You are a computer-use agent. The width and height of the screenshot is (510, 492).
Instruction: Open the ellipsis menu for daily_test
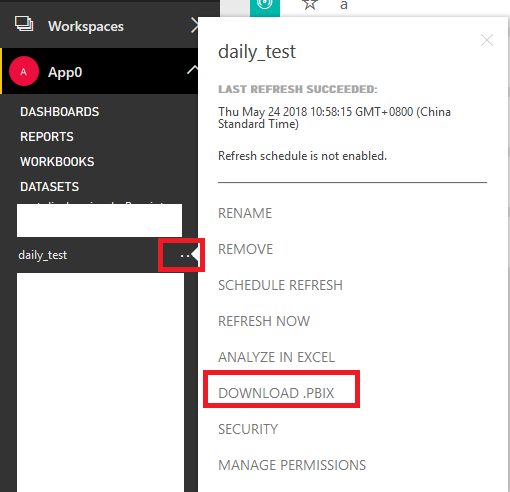click(185, 256)
